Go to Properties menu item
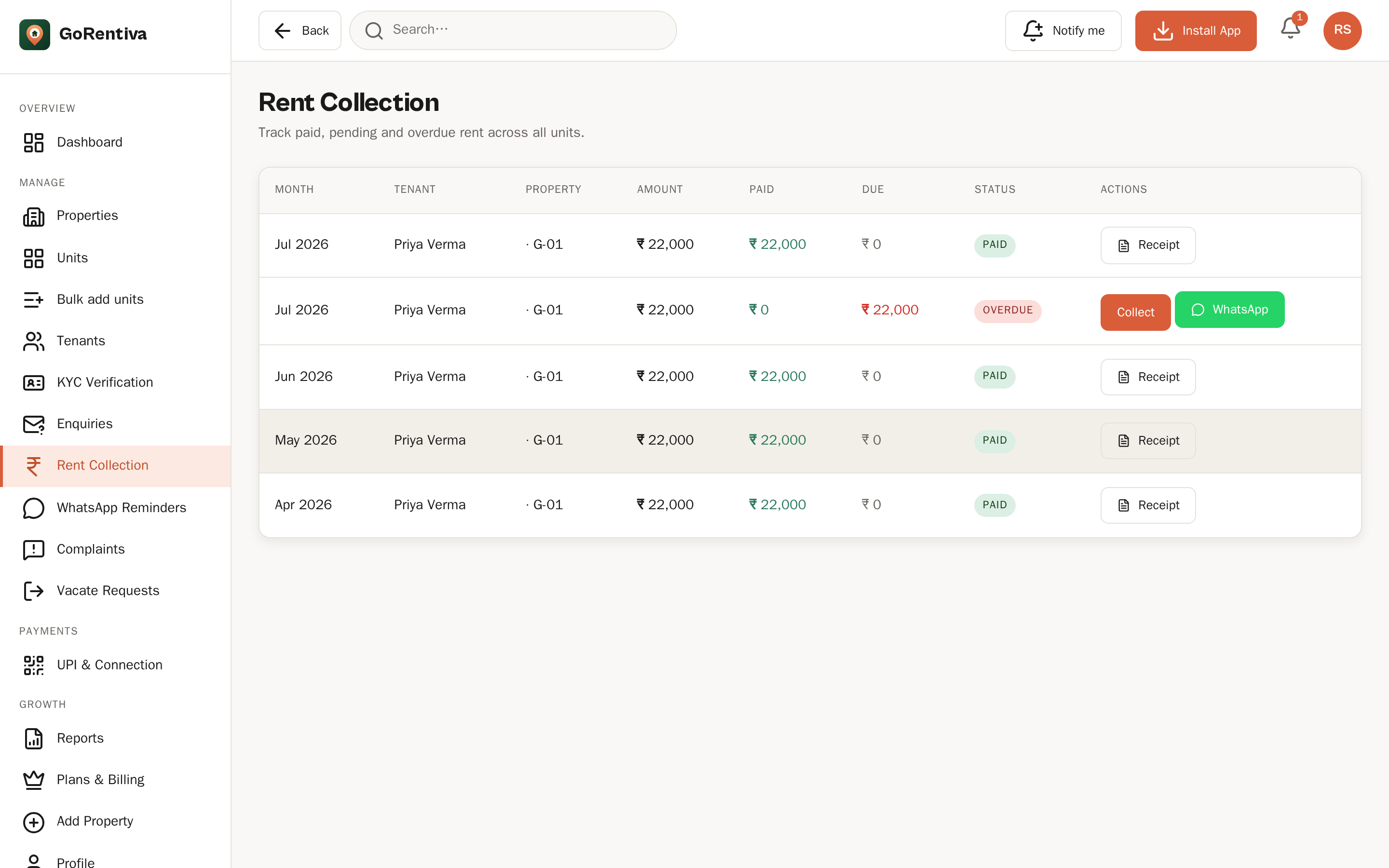Screen dimensions: 1389x868 (115, 217)
